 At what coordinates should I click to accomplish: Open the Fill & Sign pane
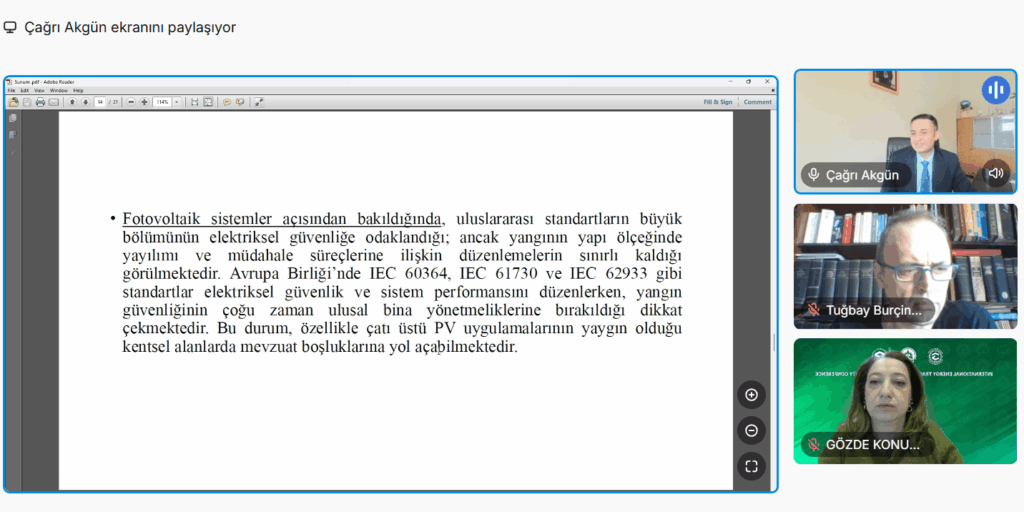[717, 102]
